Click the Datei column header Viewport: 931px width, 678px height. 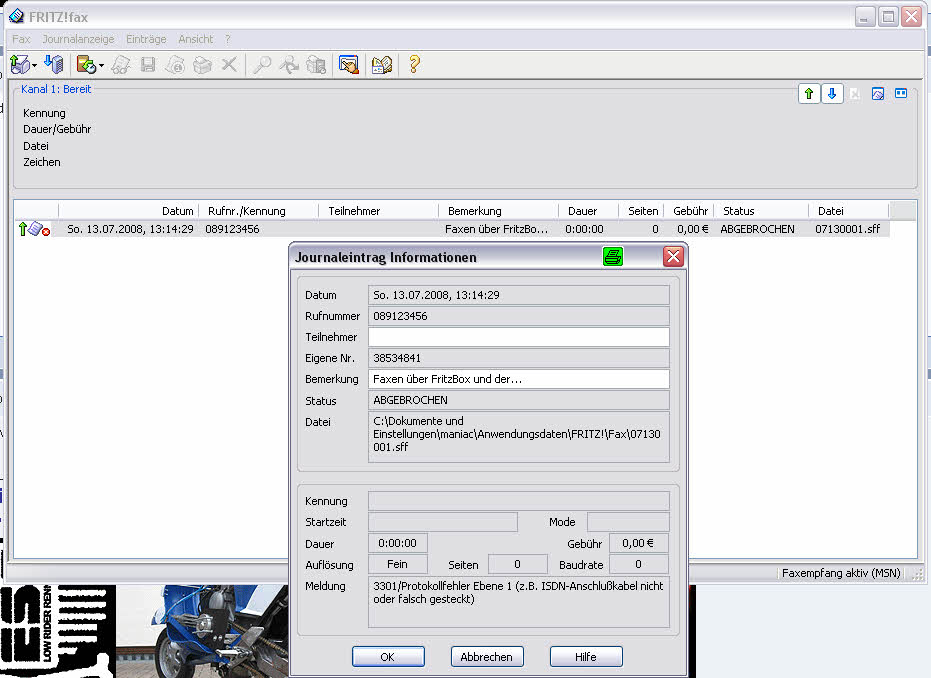pos(849,211)
